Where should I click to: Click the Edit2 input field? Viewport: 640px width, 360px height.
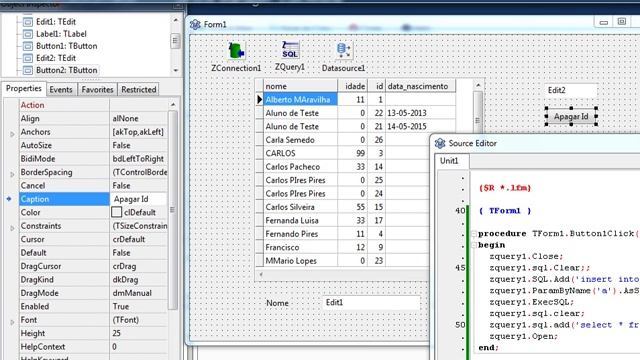tap(571, 90)
